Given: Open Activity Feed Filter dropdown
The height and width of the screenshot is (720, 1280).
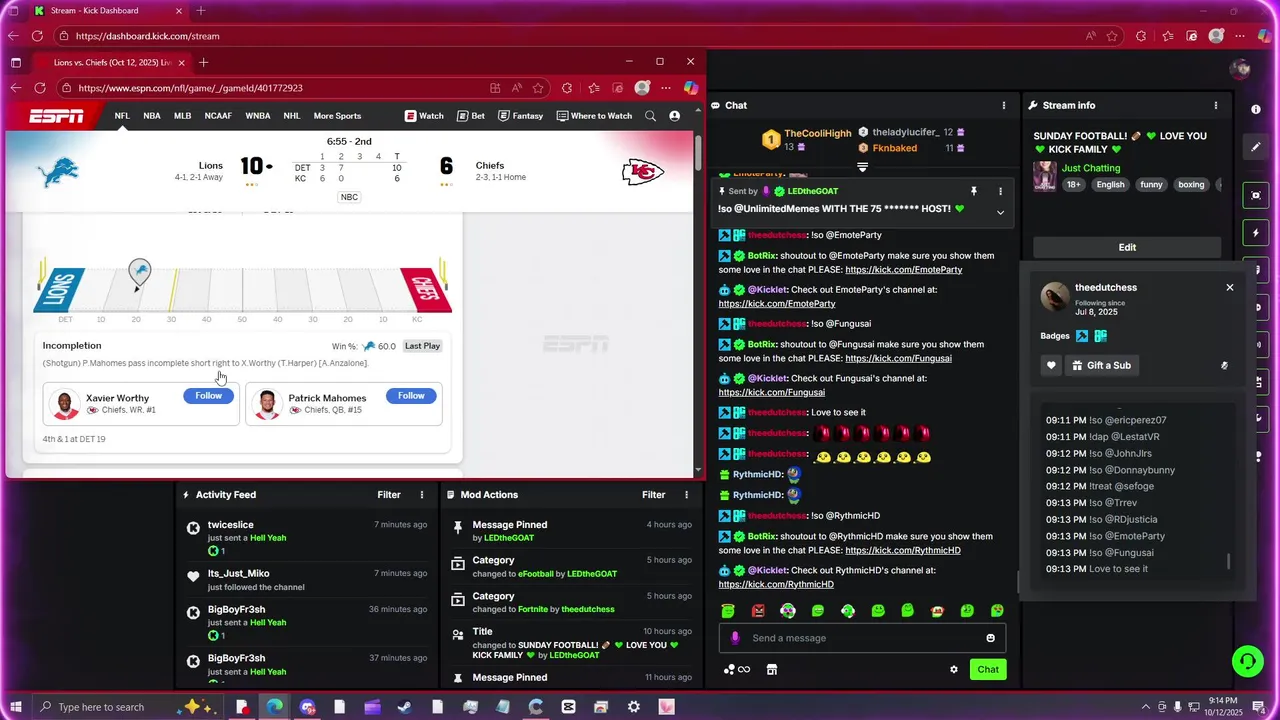Looking at the screenshot, I should [x=389, y=495].
